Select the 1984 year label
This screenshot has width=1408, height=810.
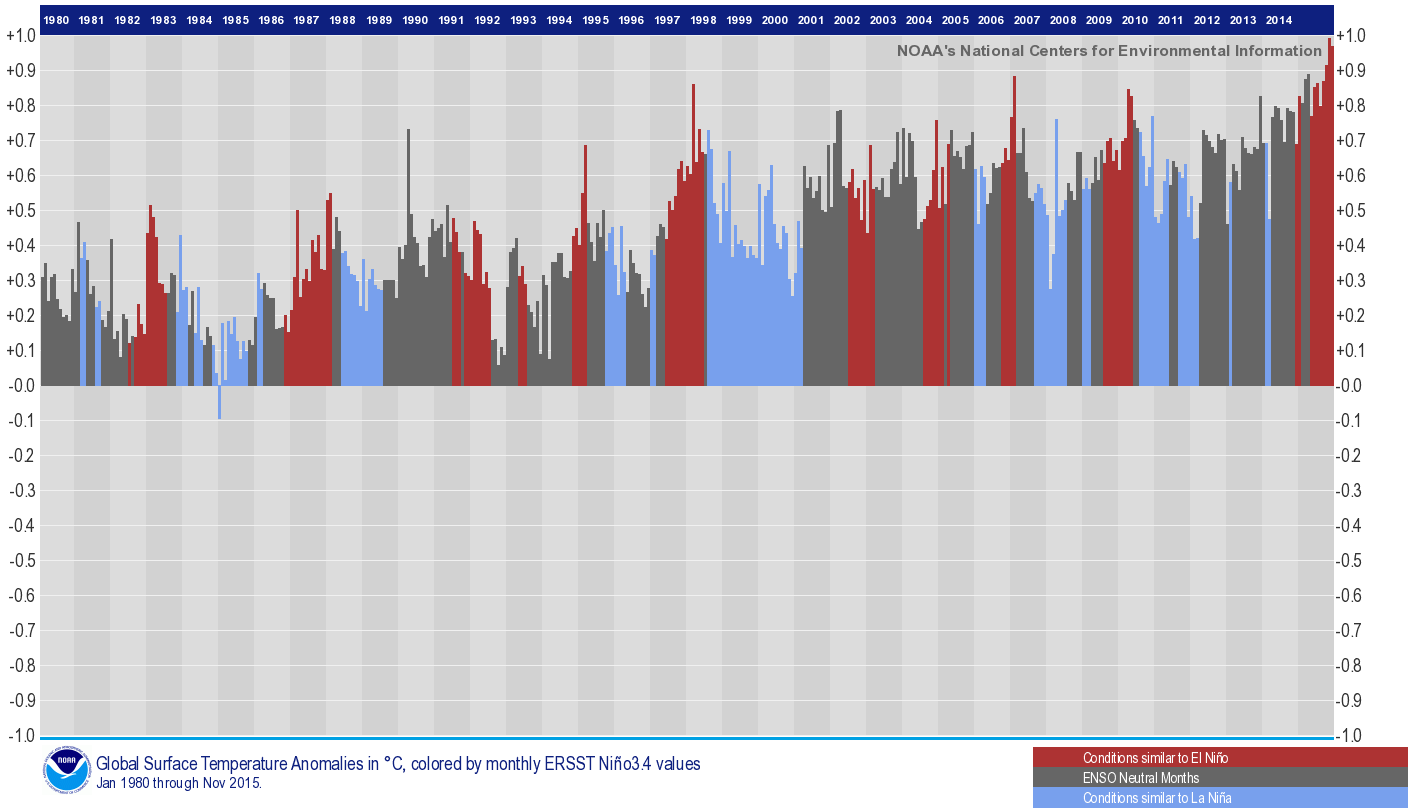(200, 20)
